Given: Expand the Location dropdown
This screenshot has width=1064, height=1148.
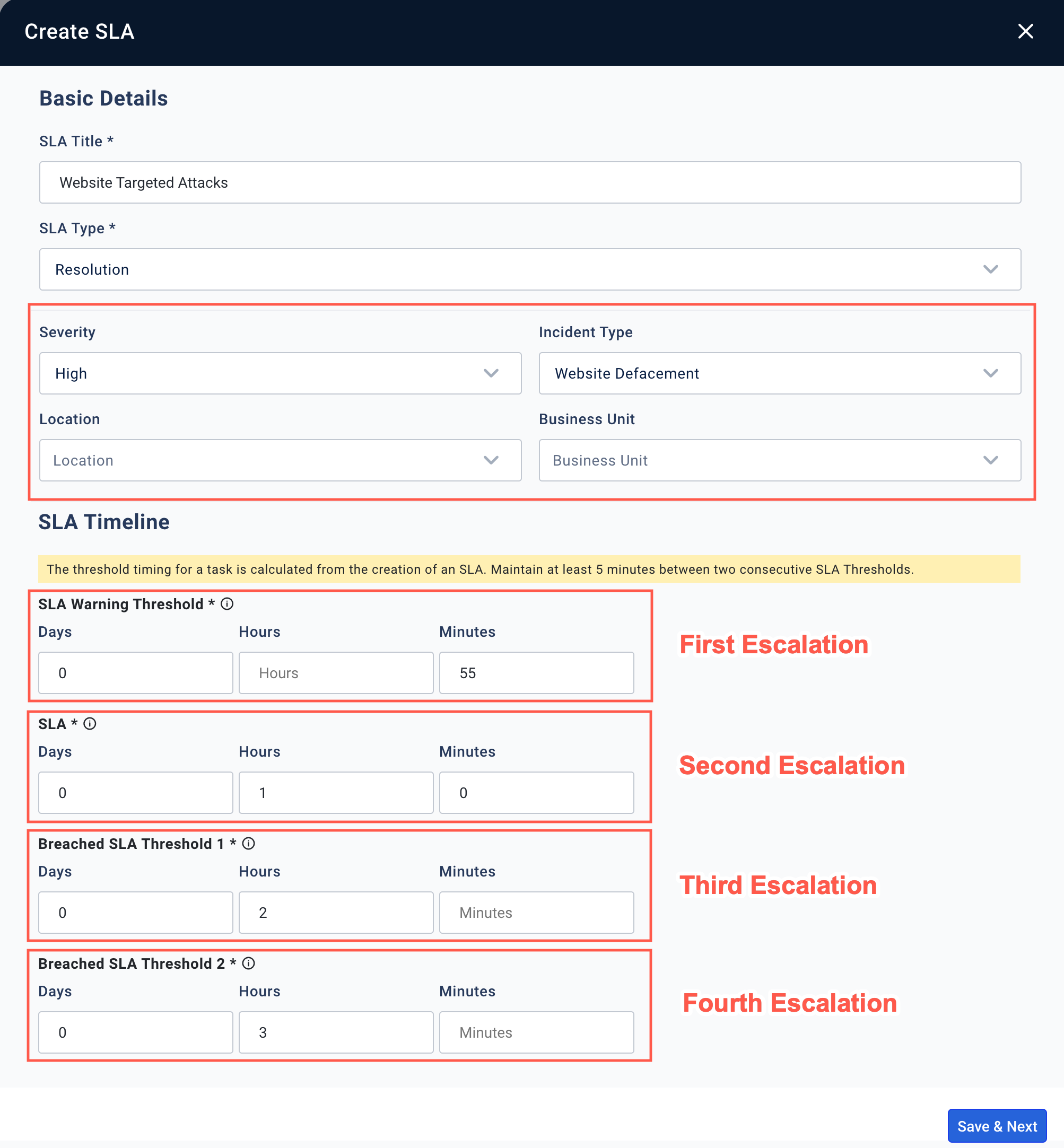Looking at the screenshot, I should [x=280, y=460].
